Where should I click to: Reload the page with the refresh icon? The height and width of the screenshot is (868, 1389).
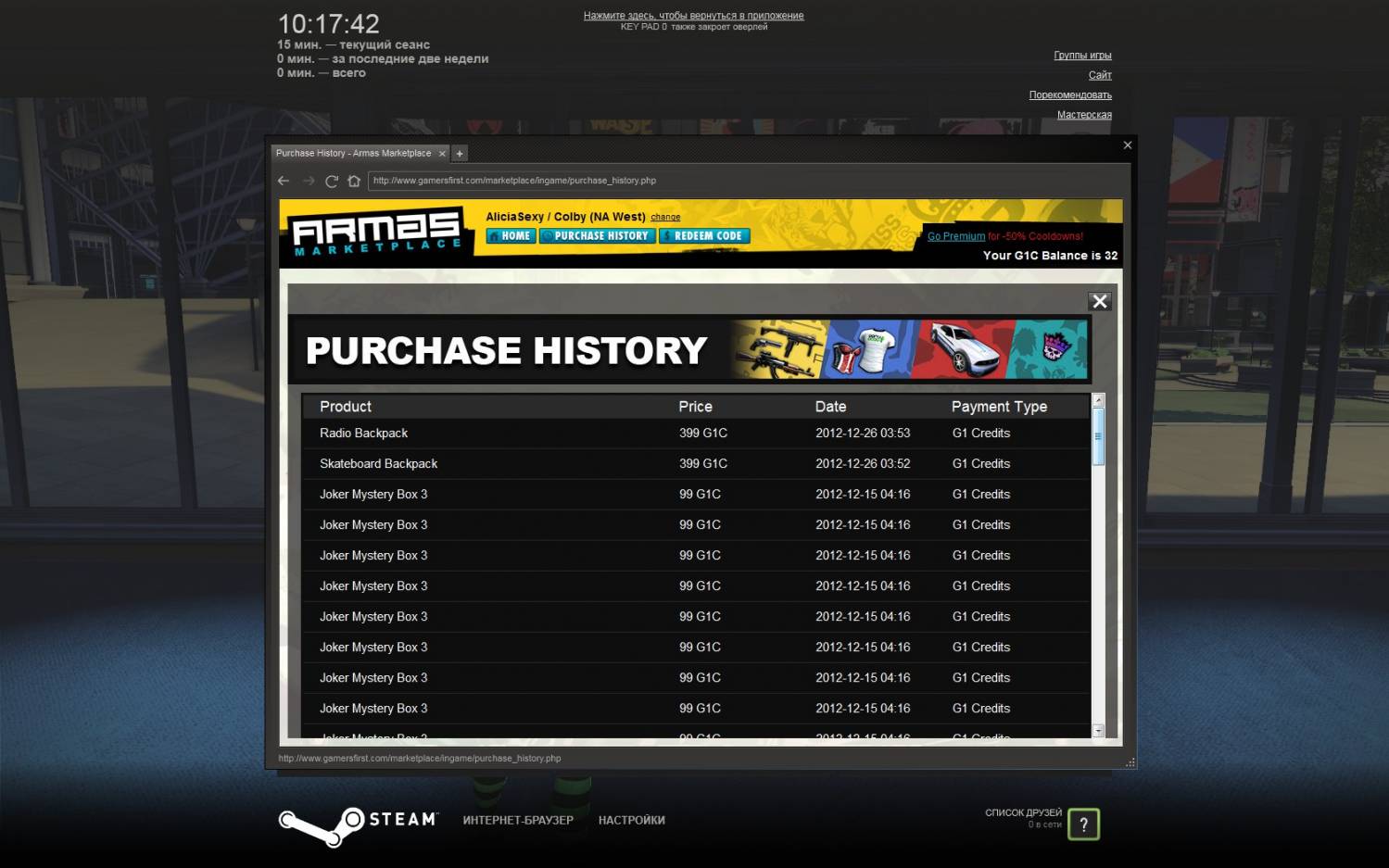coord(331,181)
